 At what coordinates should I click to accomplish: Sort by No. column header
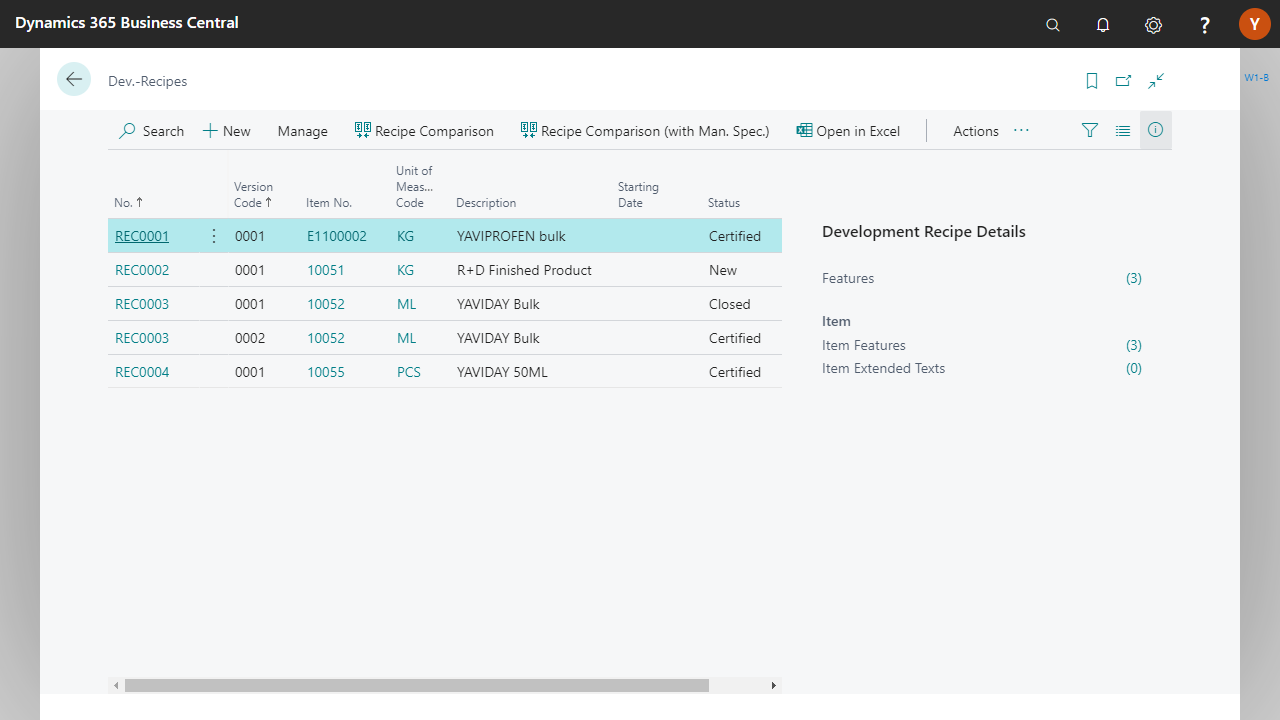coord(129,203)
